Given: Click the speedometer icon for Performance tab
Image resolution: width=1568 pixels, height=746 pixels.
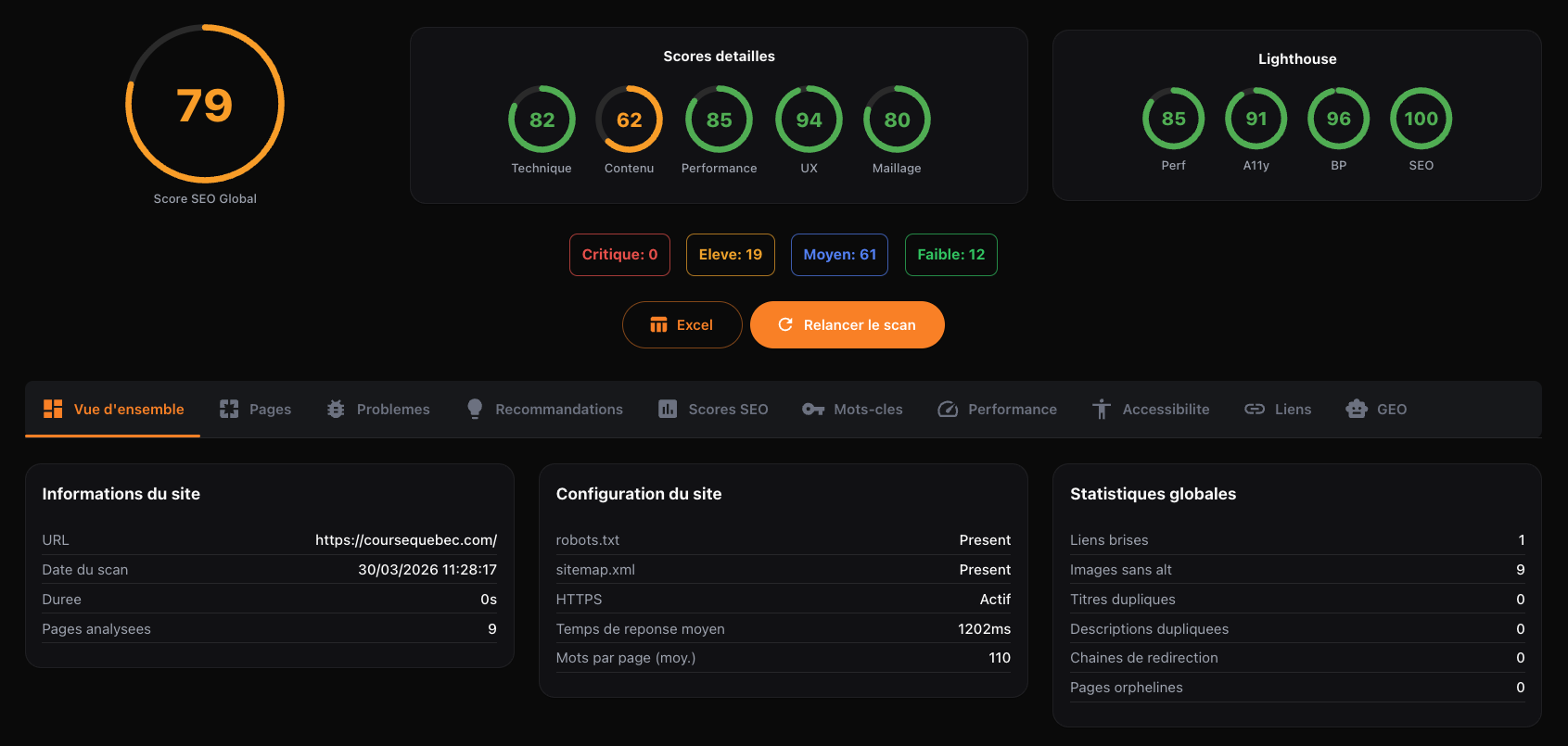Looking at the screenshot, I should 948,409.
